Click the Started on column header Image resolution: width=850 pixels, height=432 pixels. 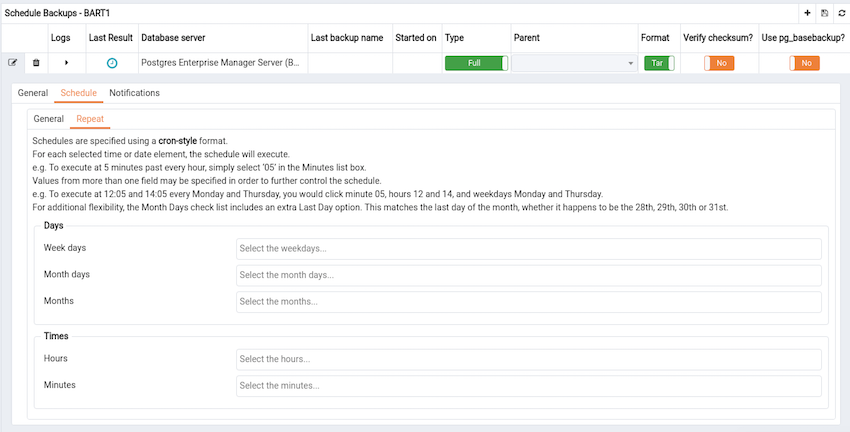point(416,38)
